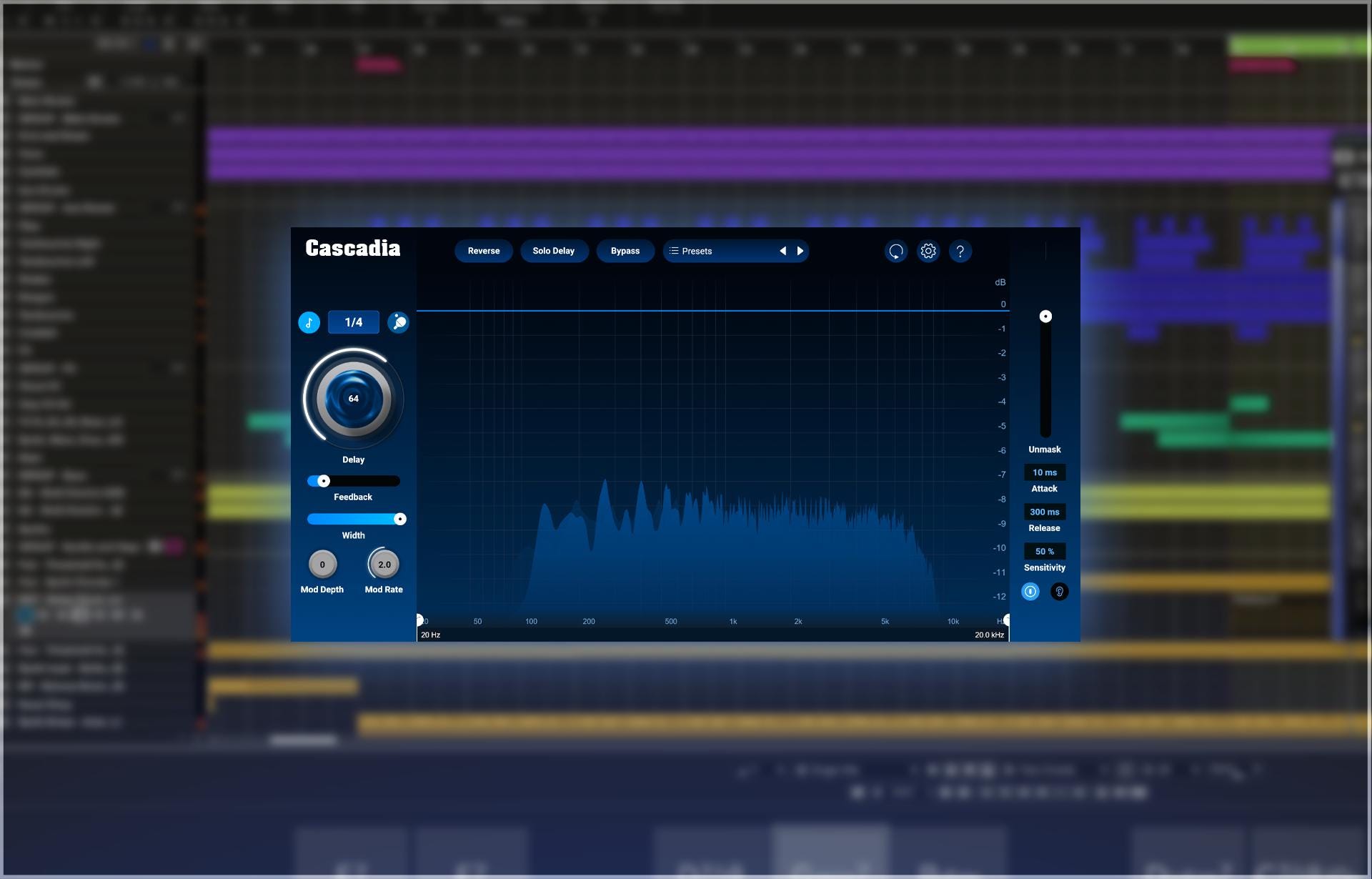
Task: Click the Cascadia logo title
Action: (x=353, y=248)
